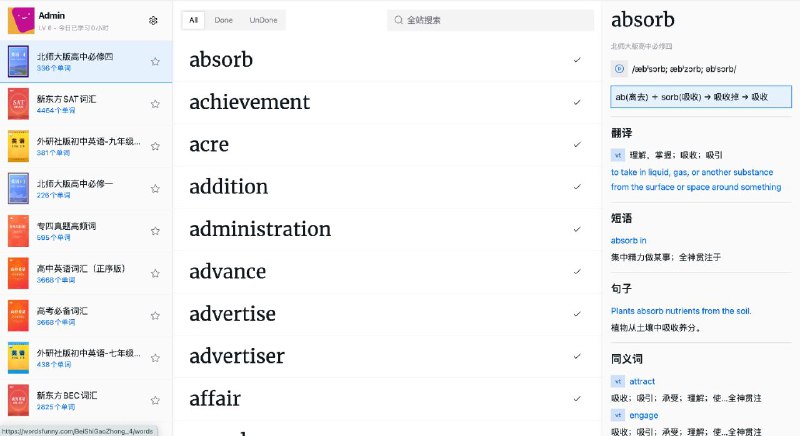Open the 高中英语词汇（正序版） book thumbnail
800x436 pixels.
click(x=18, y=273)
